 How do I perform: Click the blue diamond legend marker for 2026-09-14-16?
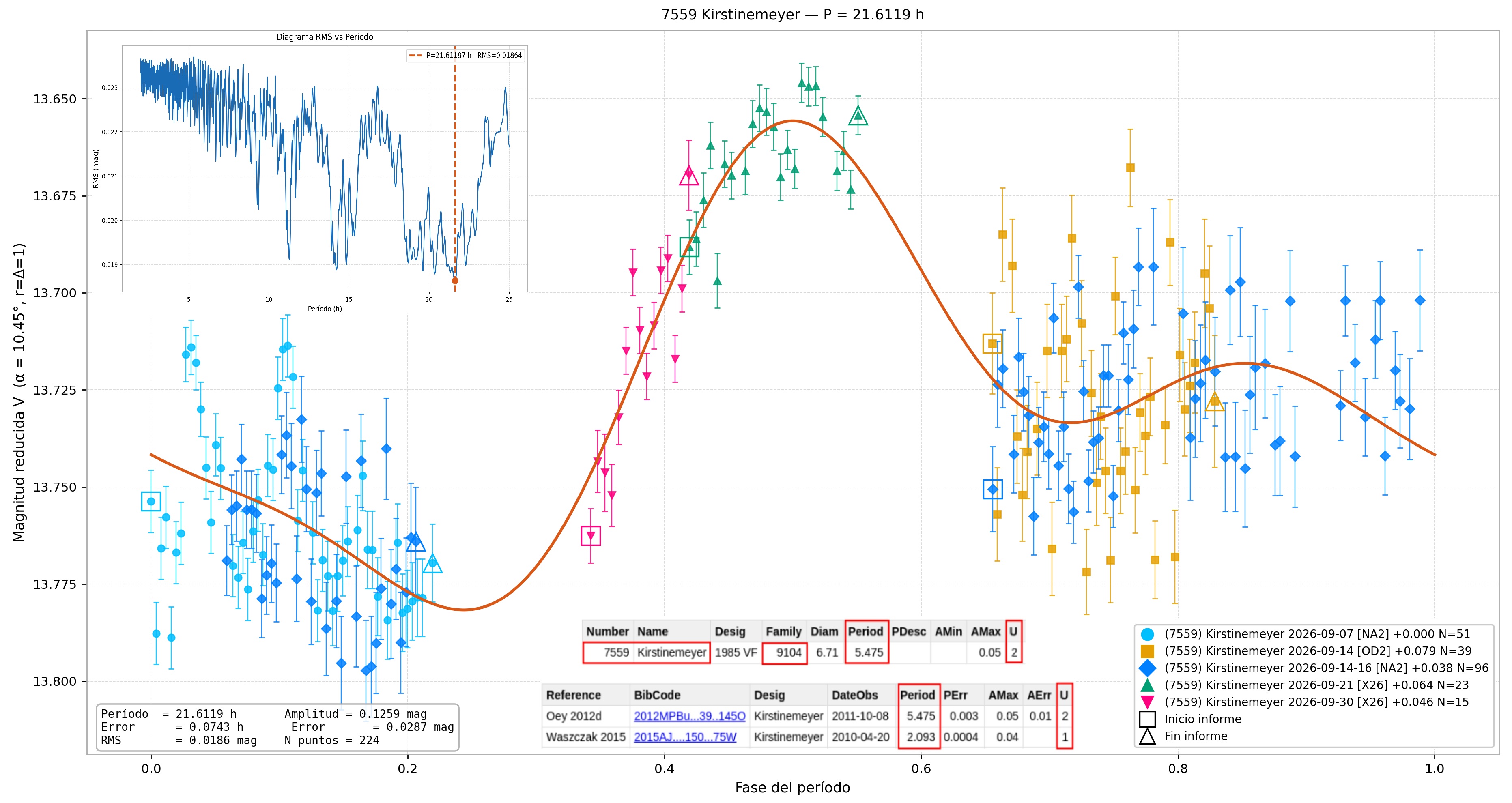[1147, 668]
